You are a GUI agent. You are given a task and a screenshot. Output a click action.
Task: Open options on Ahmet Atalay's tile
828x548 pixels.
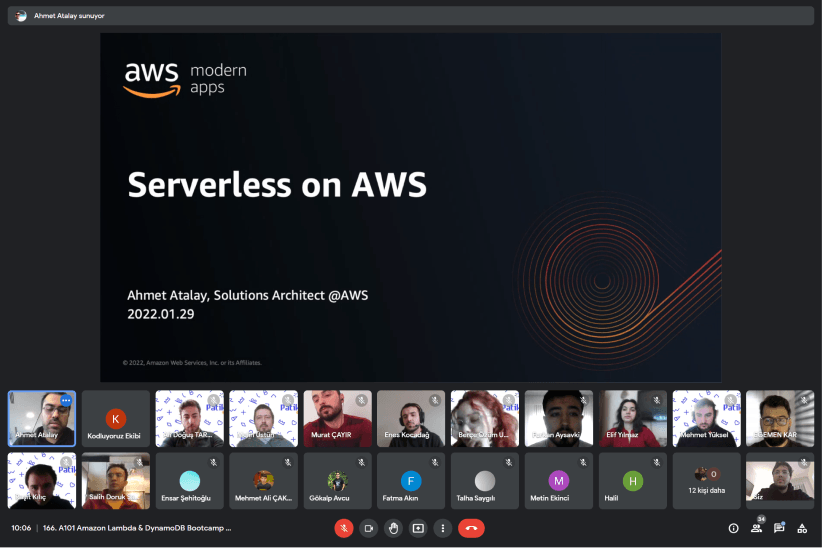click(x=66, y=400)
